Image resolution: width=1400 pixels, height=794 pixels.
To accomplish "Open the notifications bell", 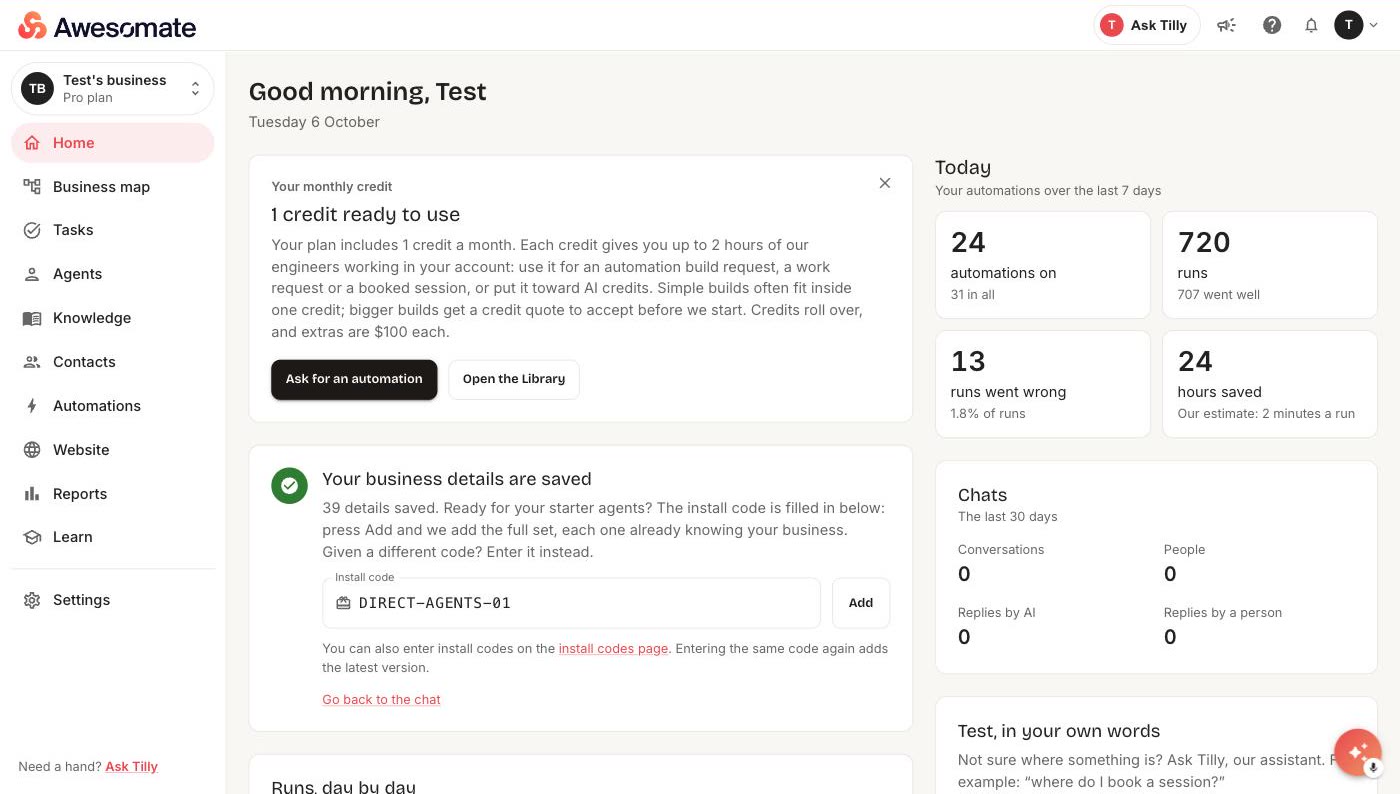I will (x=1311, y=26).
